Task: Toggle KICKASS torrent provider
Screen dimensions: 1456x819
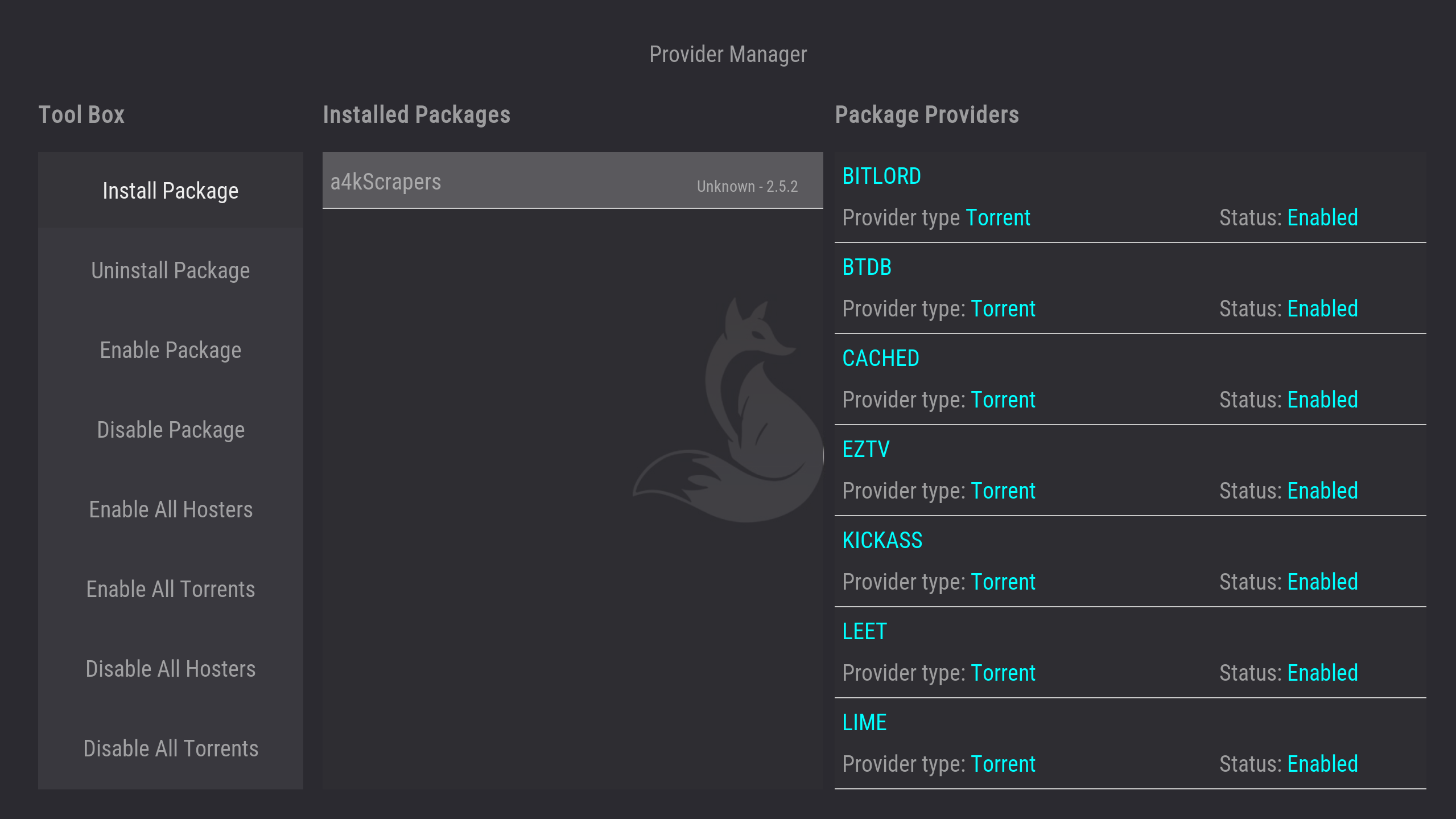Action: [1129, 561]
